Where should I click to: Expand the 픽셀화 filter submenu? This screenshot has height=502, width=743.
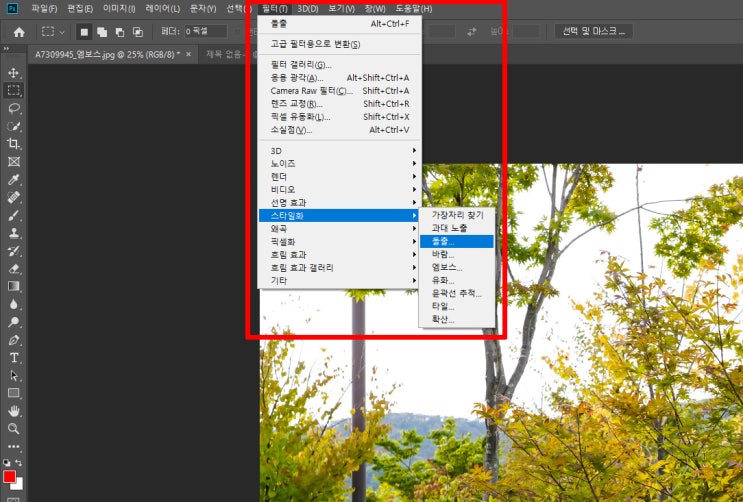[x=339, y=242]
